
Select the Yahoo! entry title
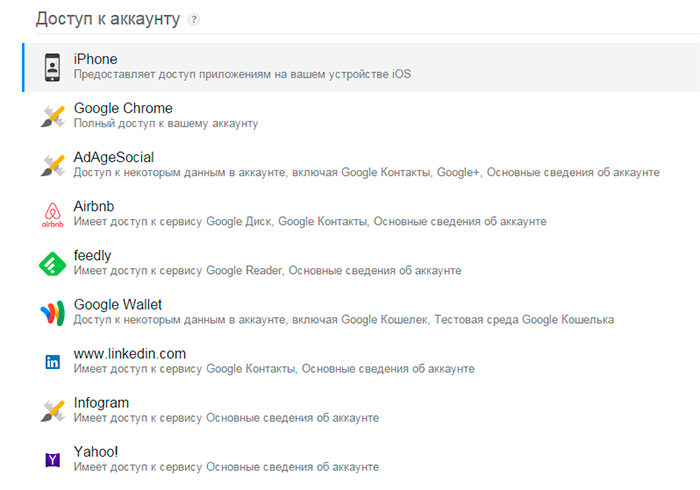point(96,451)
